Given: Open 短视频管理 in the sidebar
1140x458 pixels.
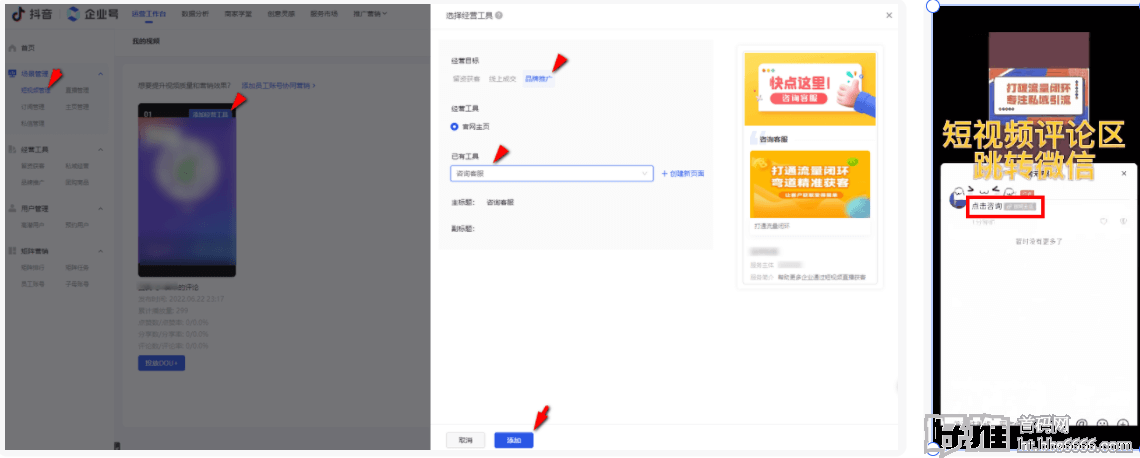Looking at the screenshot, I should coord(35,89).
